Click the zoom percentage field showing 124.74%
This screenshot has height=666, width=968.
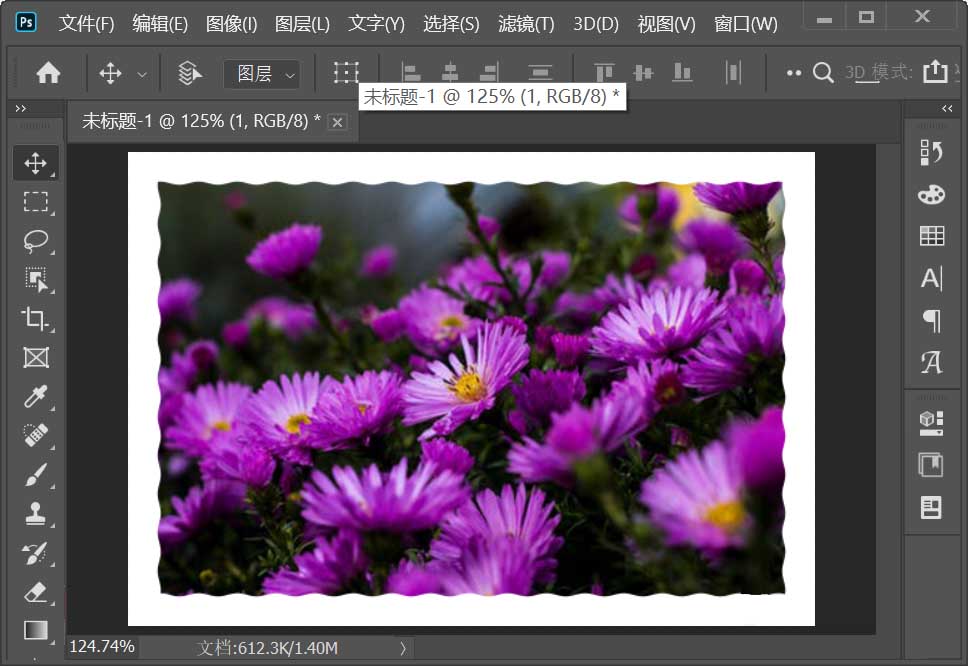[100, 647]
